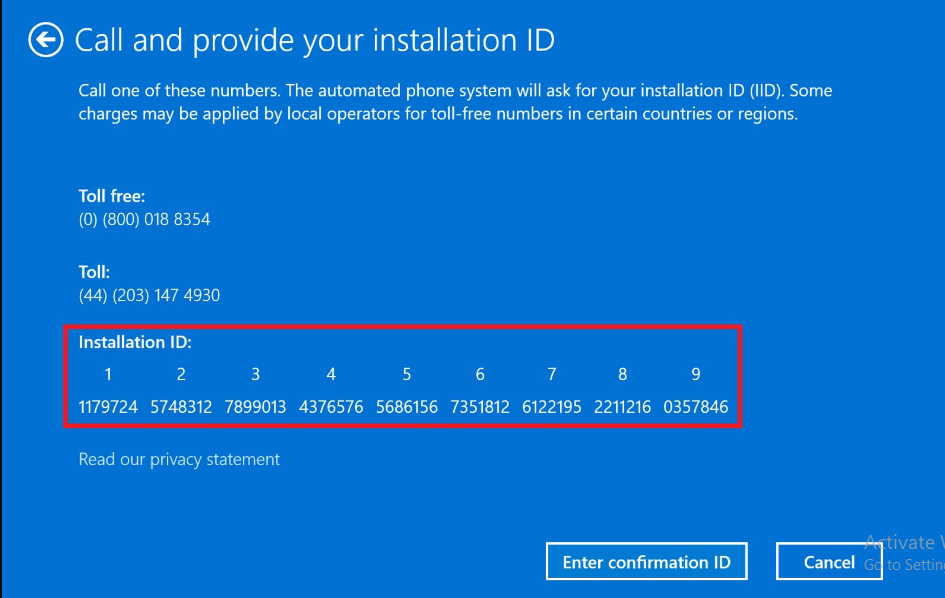Click installation ID block 0357846
This screenshot has height=598, width=945.
pos(695,407)
